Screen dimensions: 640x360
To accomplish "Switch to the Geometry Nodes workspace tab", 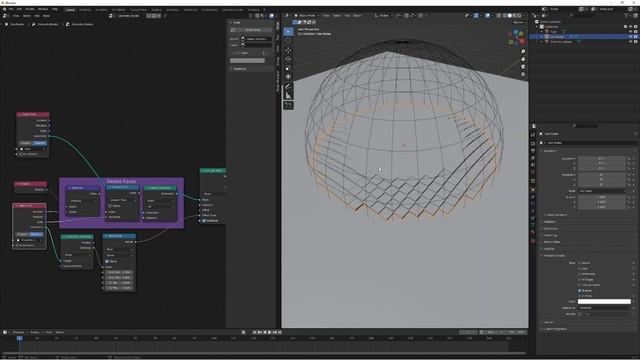I will coord(233,9).
